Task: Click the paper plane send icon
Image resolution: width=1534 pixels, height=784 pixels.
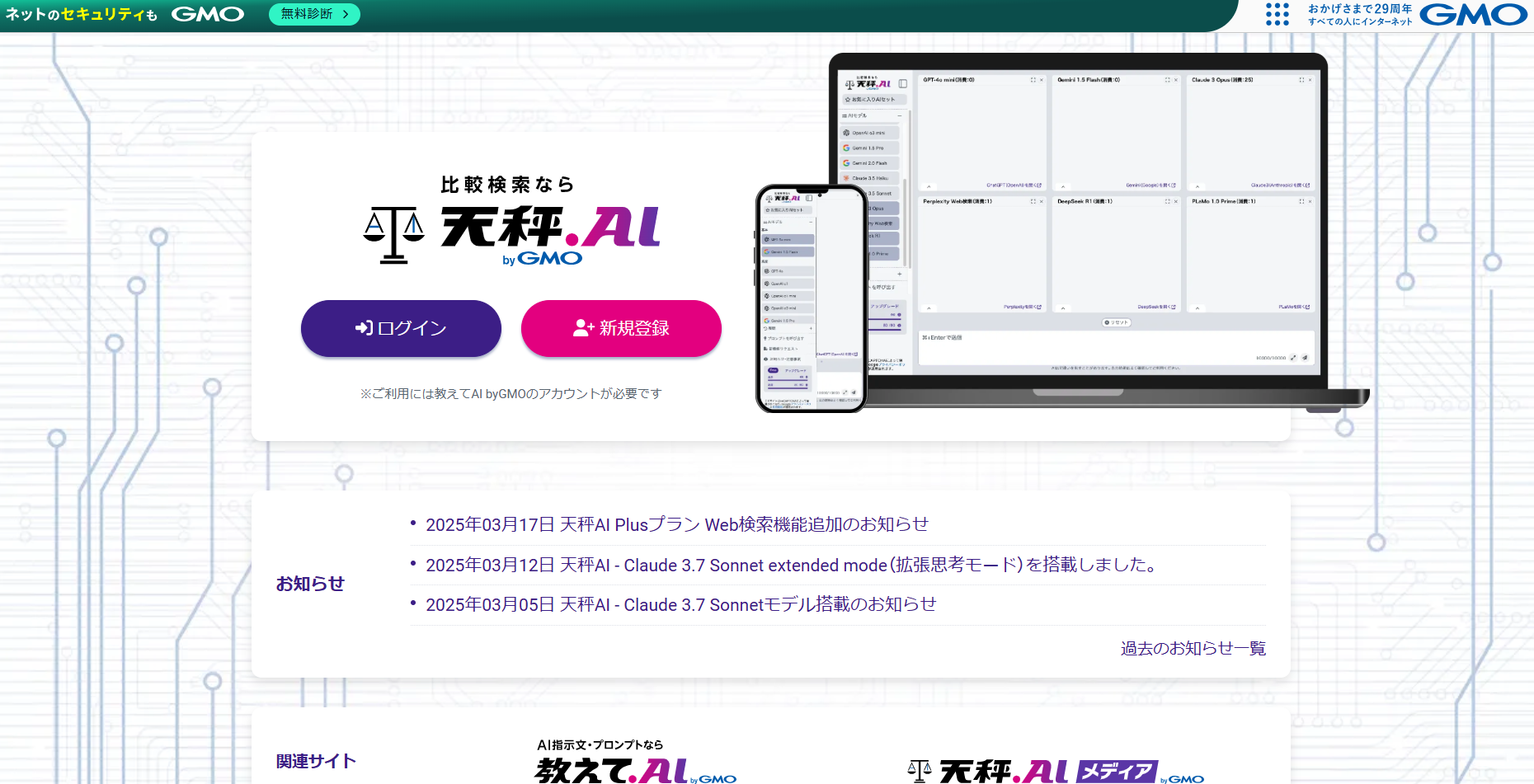Action: click(x=1306, y=357)
